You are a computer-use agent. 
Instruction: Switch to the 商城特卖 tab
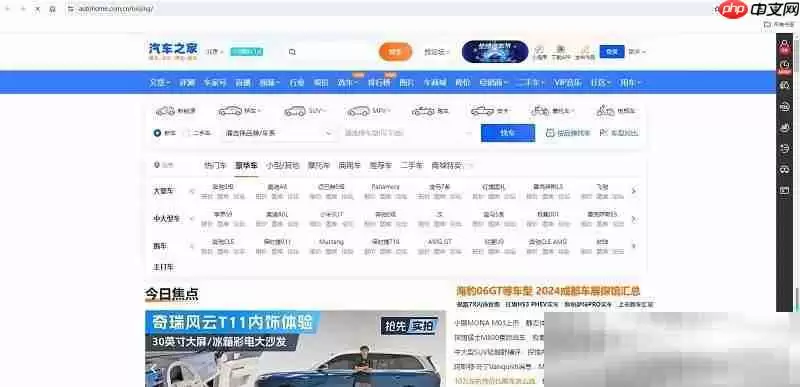point(446,165)
